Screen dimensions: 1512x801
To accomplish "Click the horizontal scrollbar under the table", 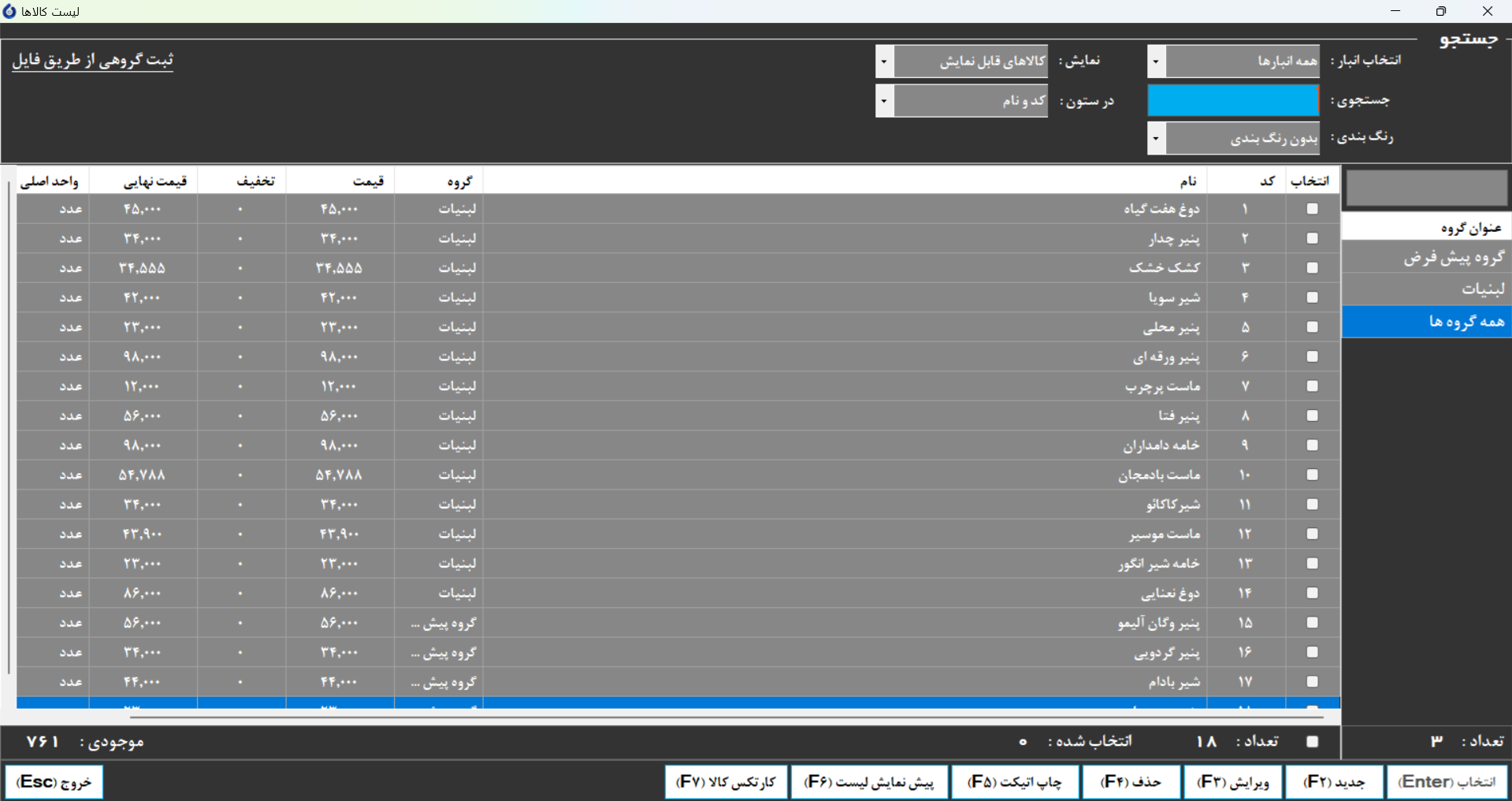I will click(x=725, y=717).
